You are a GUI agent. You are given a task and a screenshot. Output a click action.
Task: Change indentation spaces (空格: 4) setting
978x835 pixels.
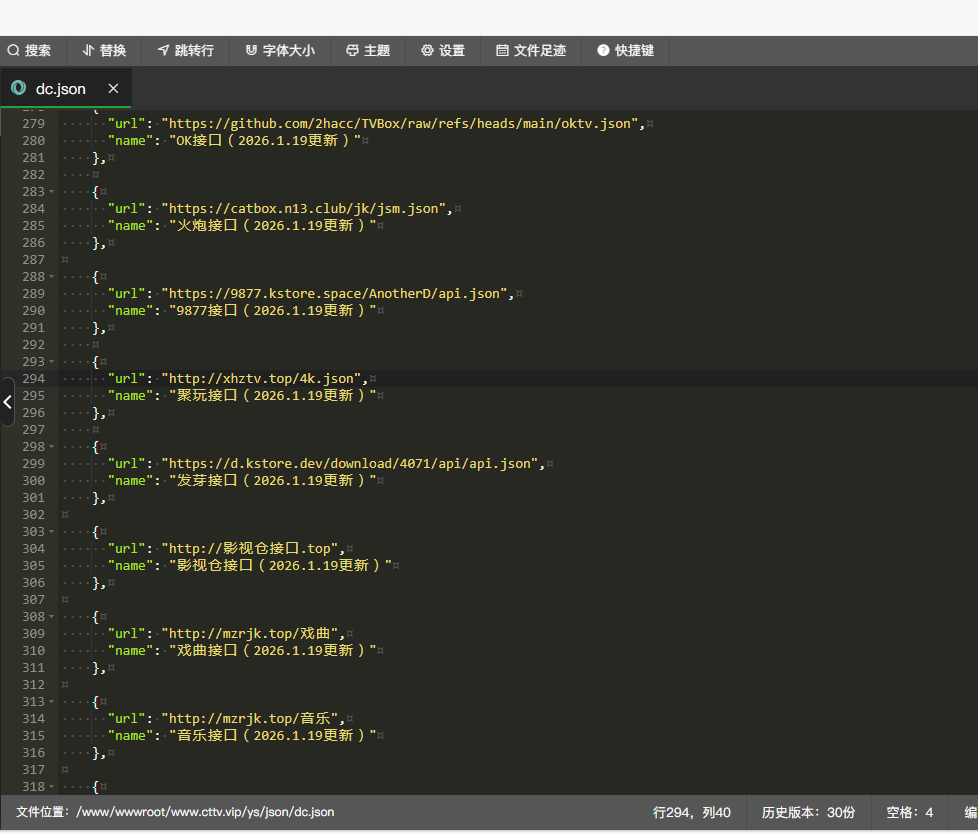pos(909,812)
